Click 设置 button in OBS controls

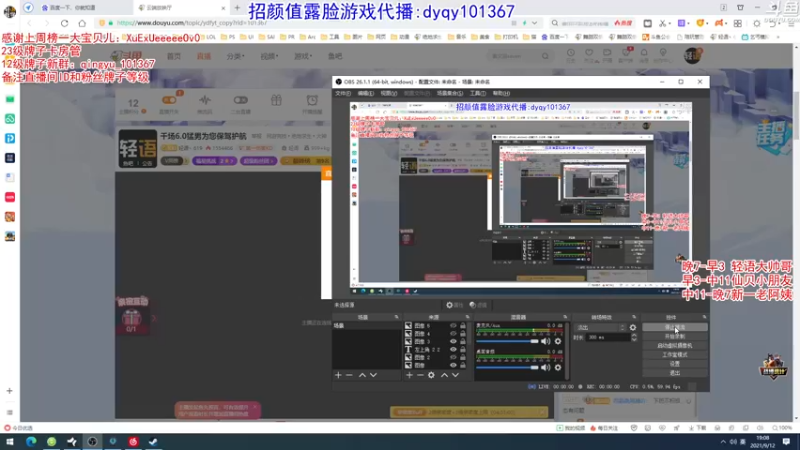pyautogui.click(x=674, y=364)
